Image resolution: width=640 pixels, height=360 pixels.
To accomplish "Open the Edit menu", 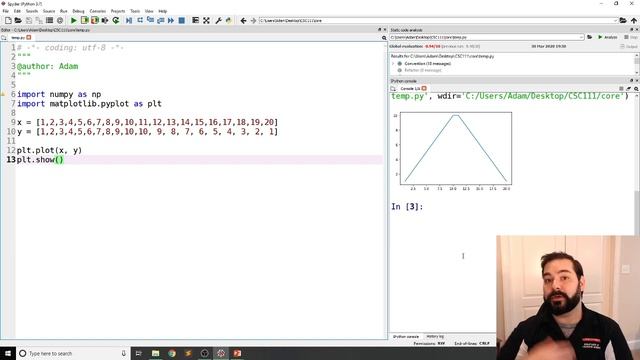I will coord(17,11).
